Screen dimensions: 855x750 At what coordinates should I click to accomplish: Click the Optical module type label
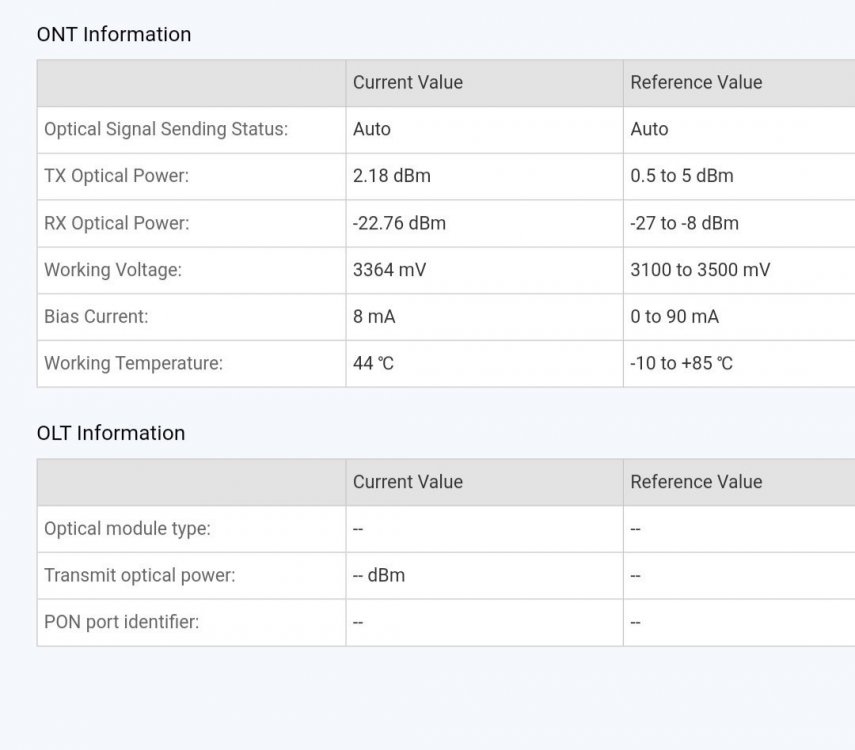tap(127, 529)
